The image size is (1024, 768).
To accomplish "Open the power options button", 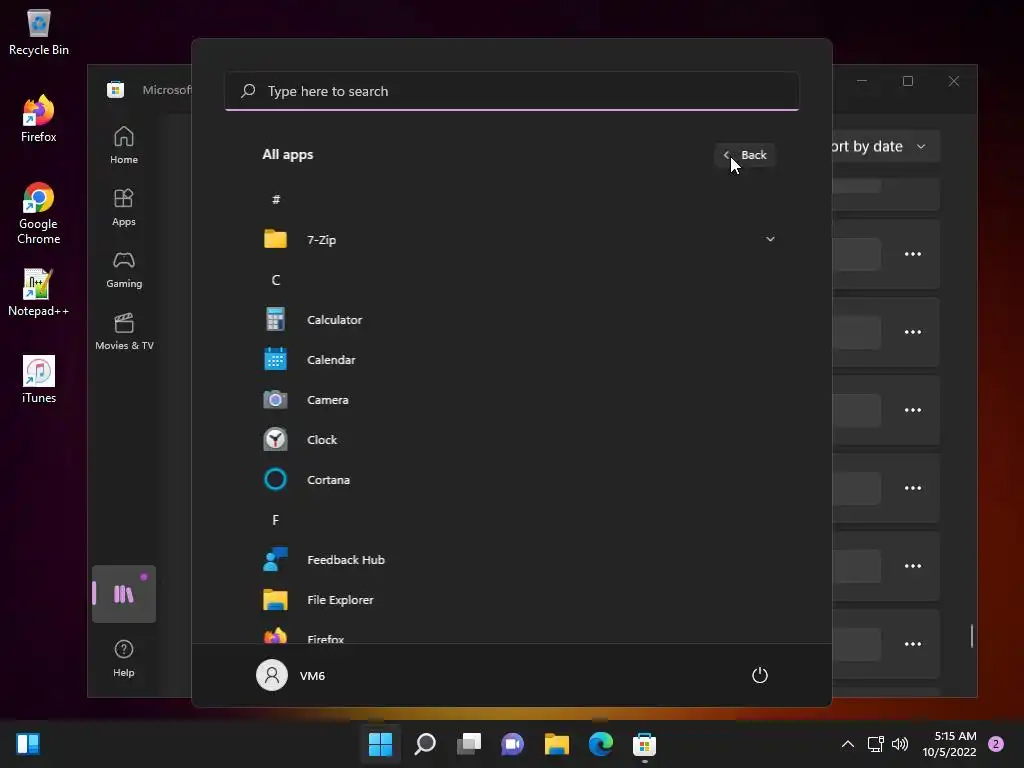I will (760, 675).
